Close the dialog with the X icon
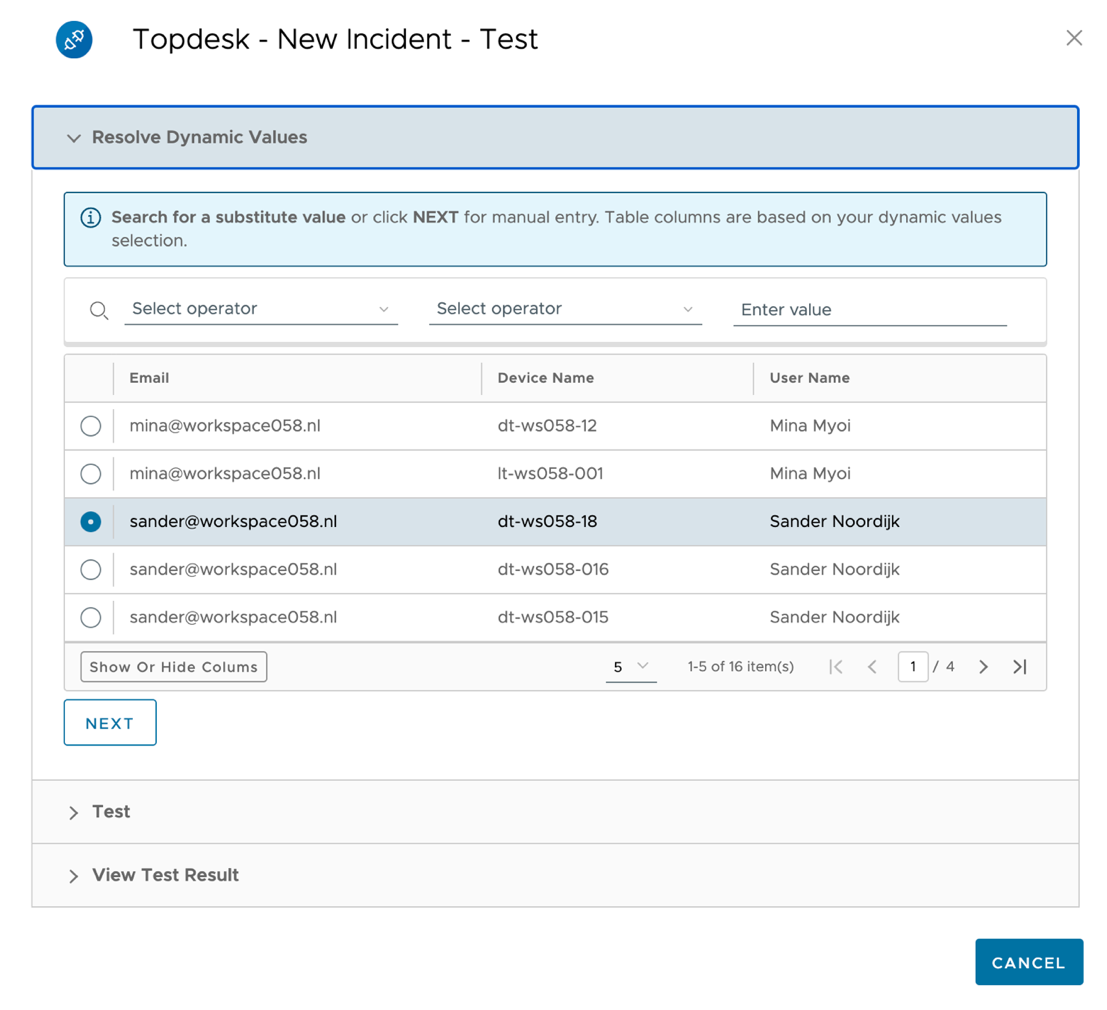The image size is (1107, 1010). click(1073, 38)
